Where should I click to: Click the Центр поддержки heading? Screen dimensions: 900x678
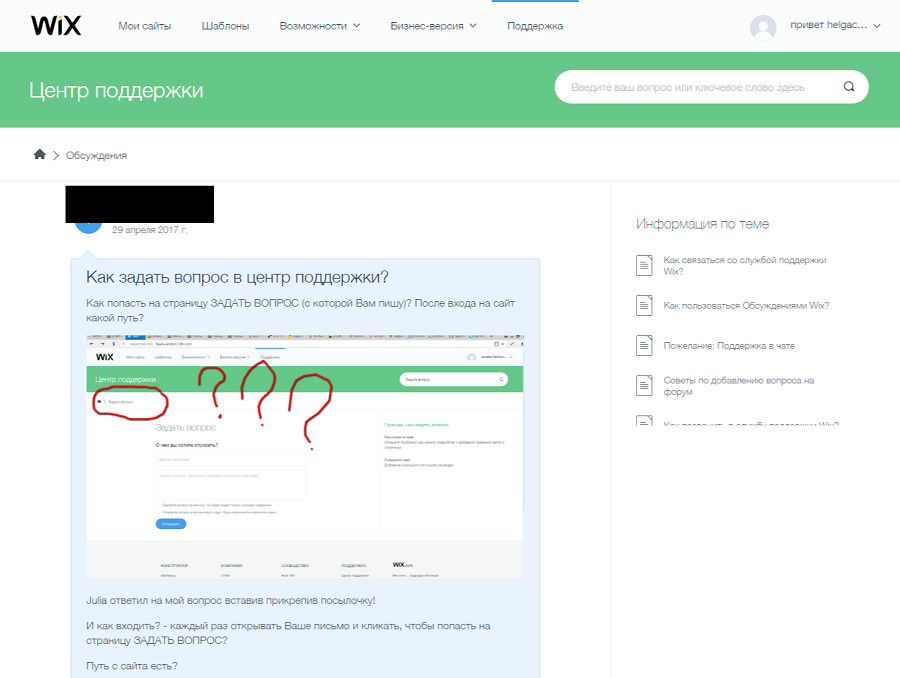116,90
